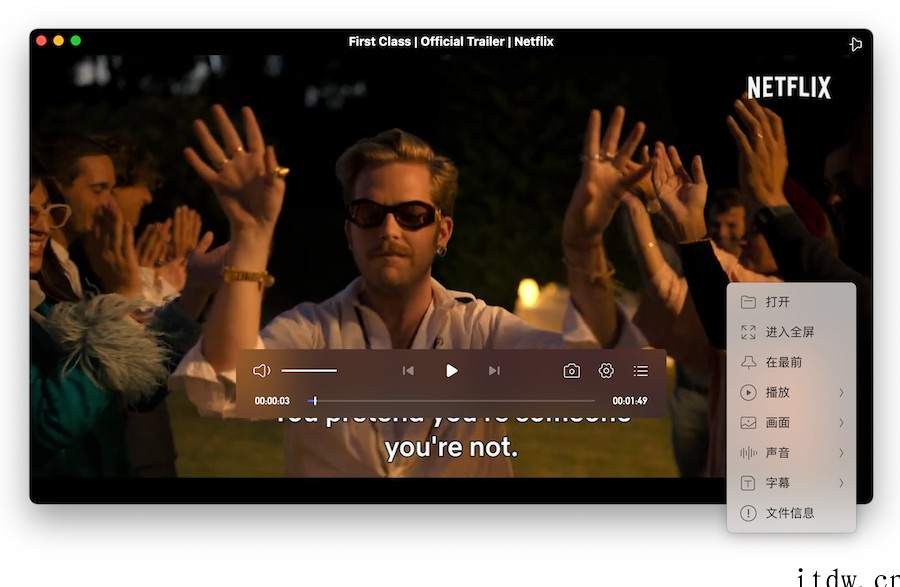Expand the 字幕 subtitle submenu
The width and height of the screenshot is (900, 587).
(790, 482)
